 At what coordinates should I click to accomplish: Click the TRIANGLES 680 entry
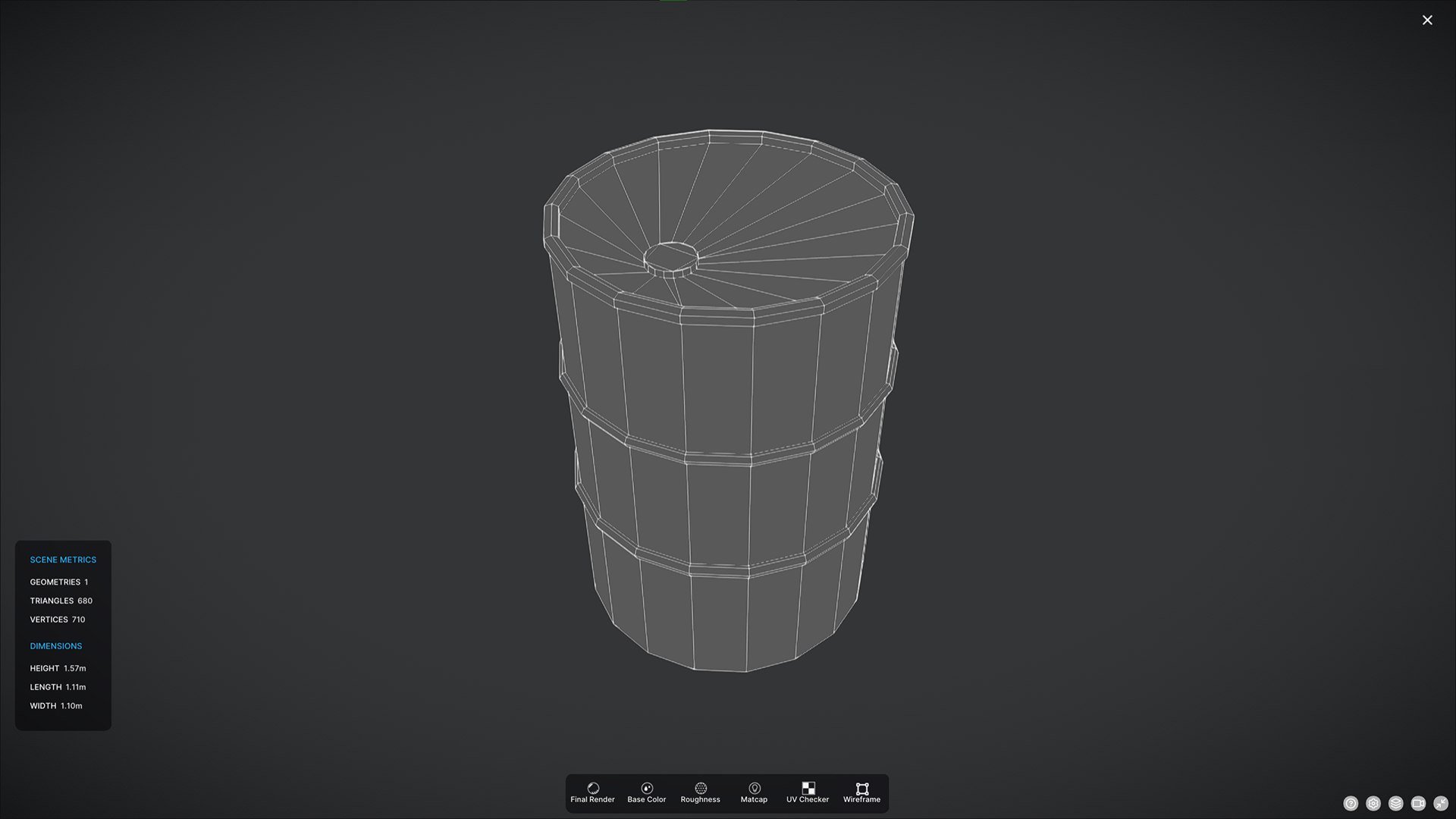pyautogui.click(x=61, y=601)
